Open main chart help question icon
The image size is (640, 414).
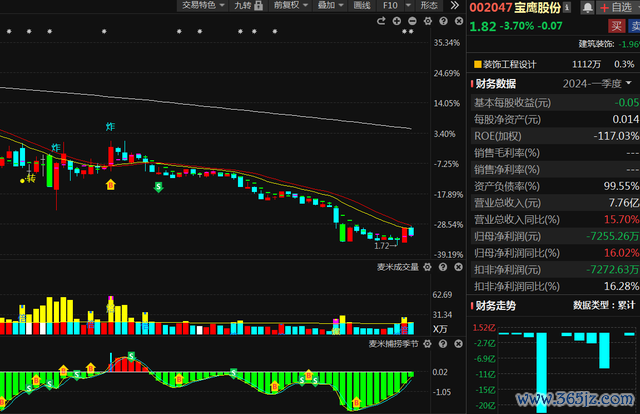tap(443, 21)
